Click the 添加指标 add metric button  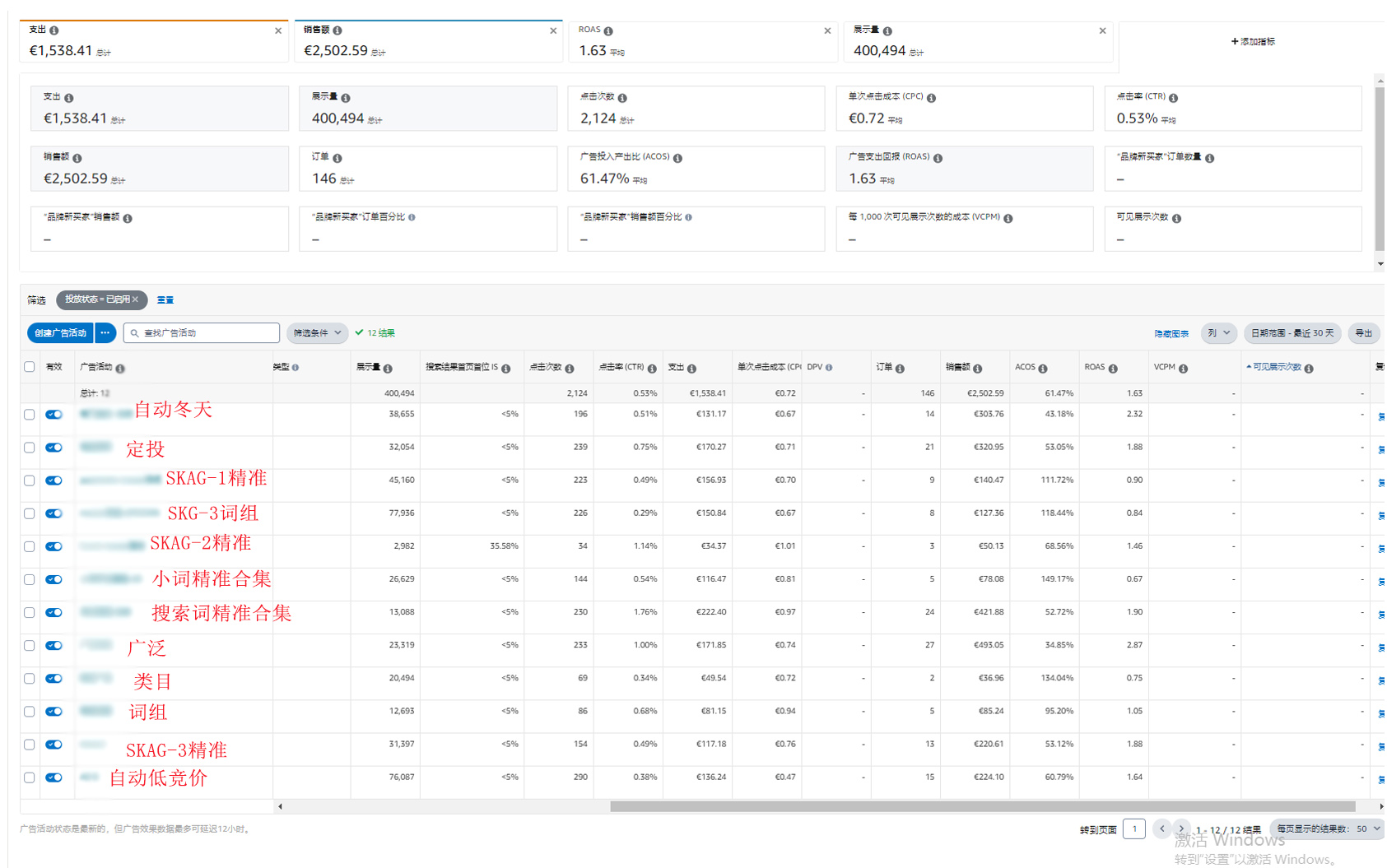1253,41
